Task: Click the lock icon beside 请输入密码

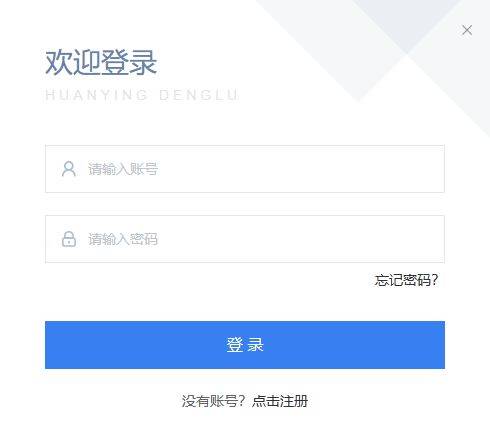Action: pyautogui.click(x=69, y=239)
